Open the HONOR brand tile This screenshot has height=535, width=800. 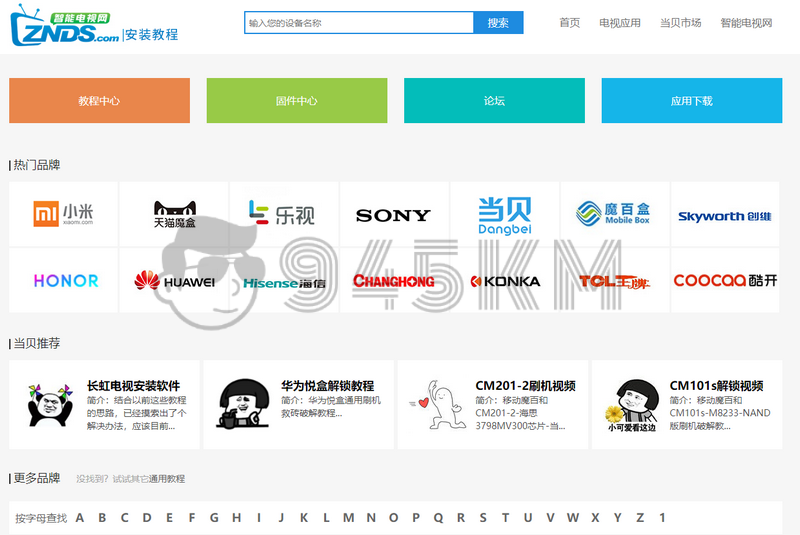click(63, 280)
